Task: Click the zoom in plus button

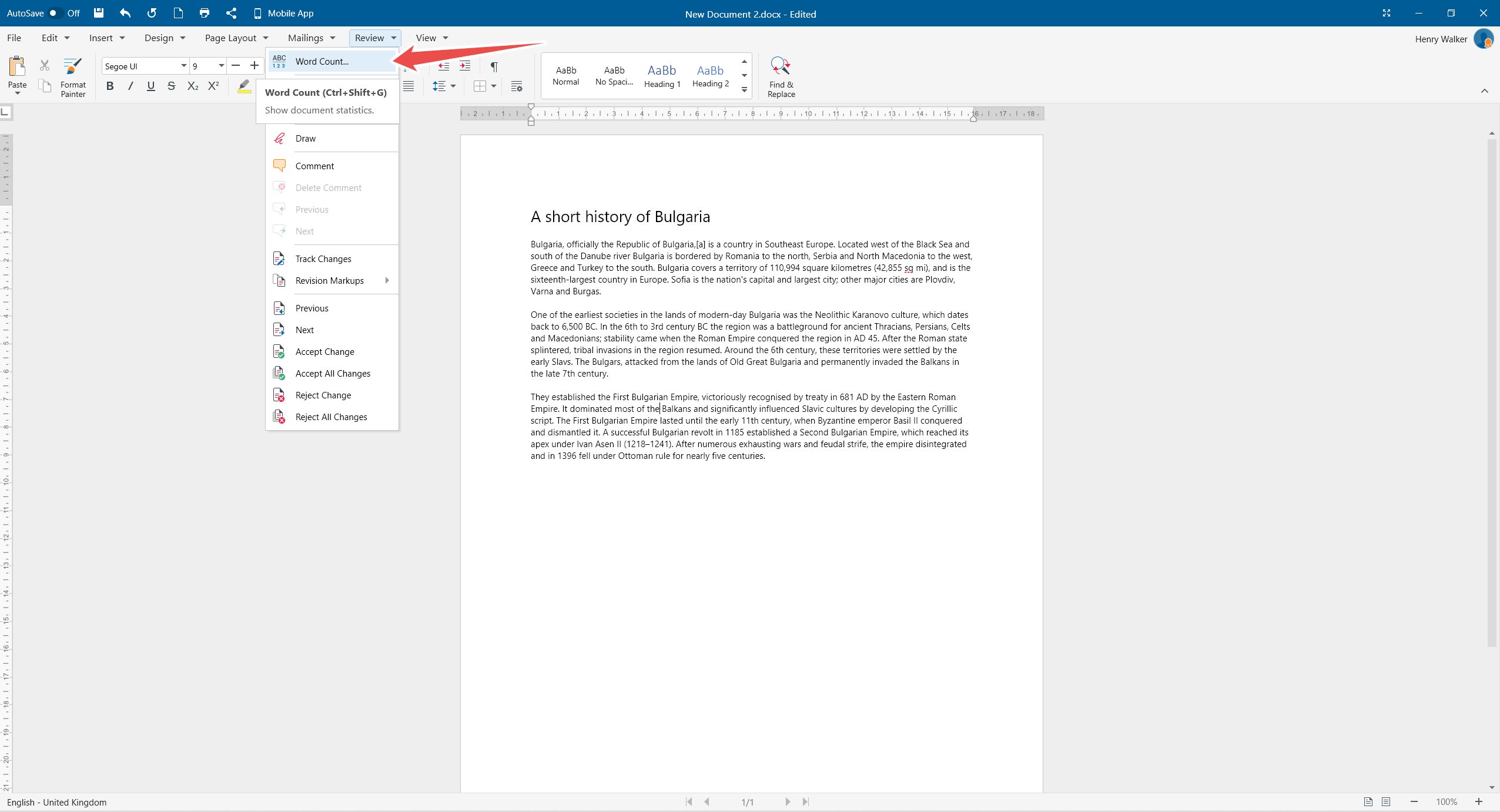Action: [1478, 802]
